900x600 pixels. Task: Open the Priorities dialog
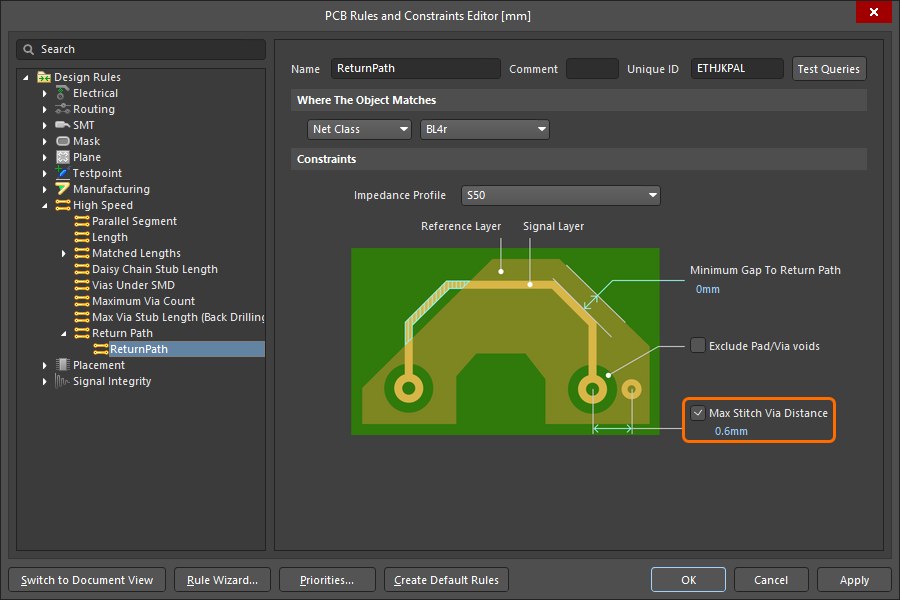click(327, 580)
